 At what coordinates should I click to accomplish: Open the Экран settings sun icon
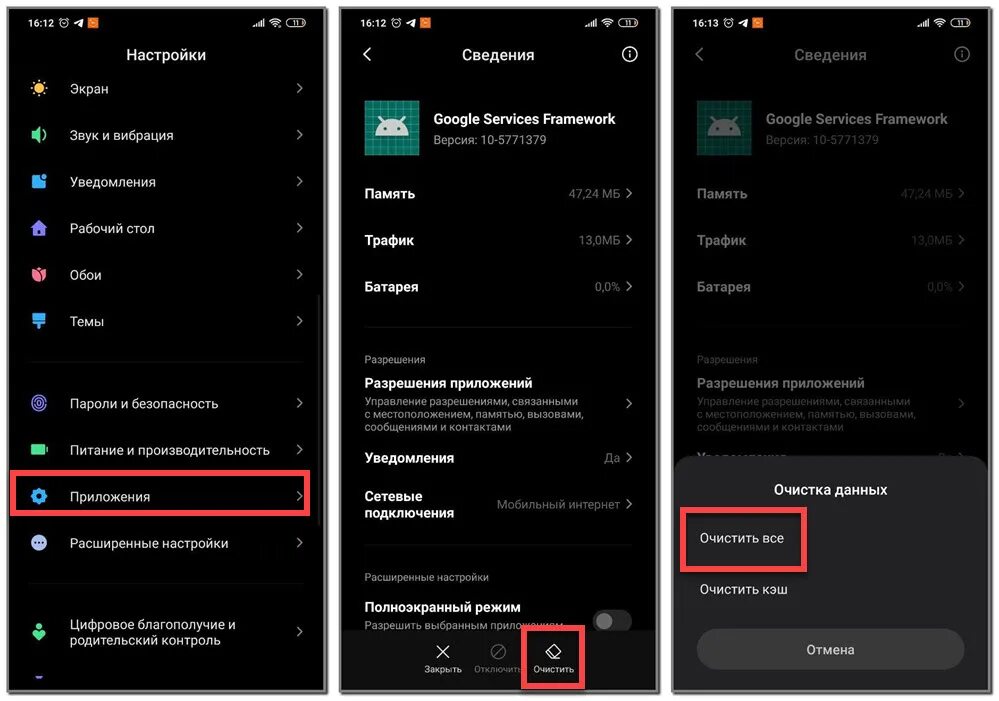tap(39, 88)
